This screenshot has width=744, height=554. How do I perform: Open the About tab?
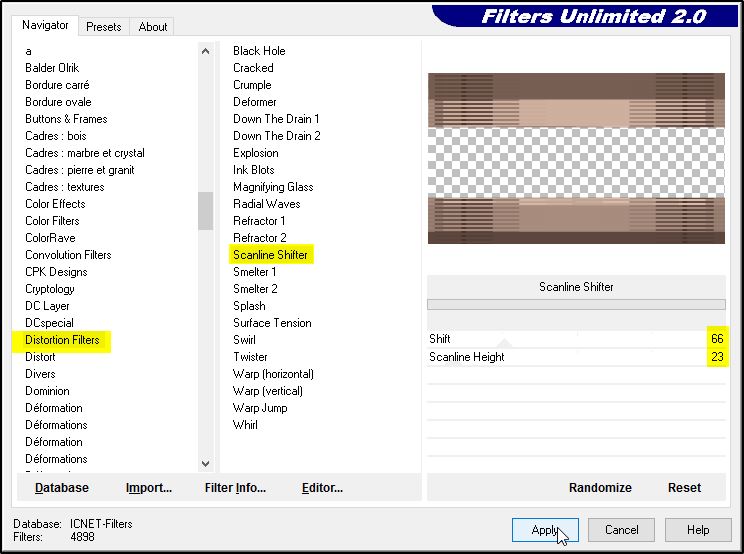(153, 27)
